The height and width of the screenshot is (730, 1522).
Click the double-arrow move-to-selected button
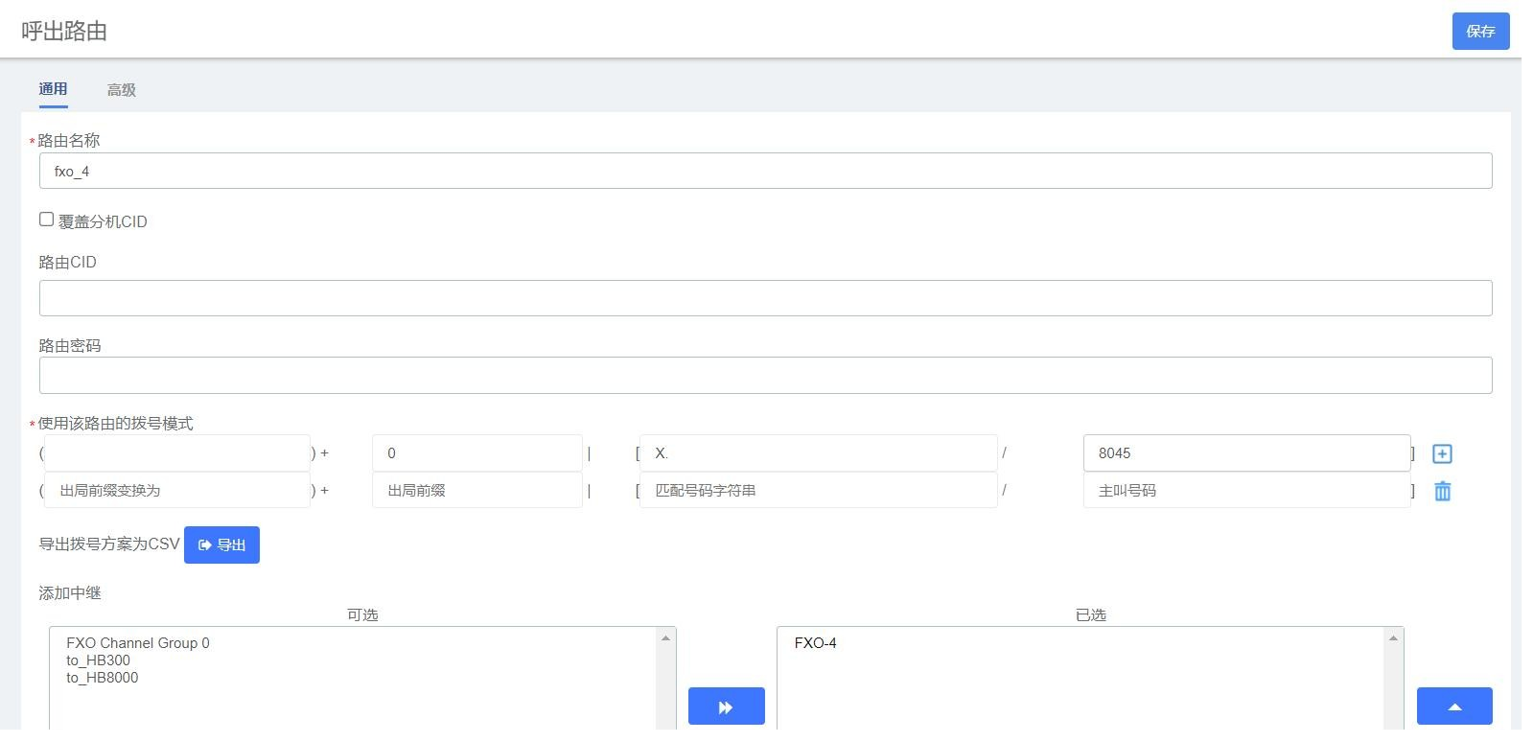[726, 707]
